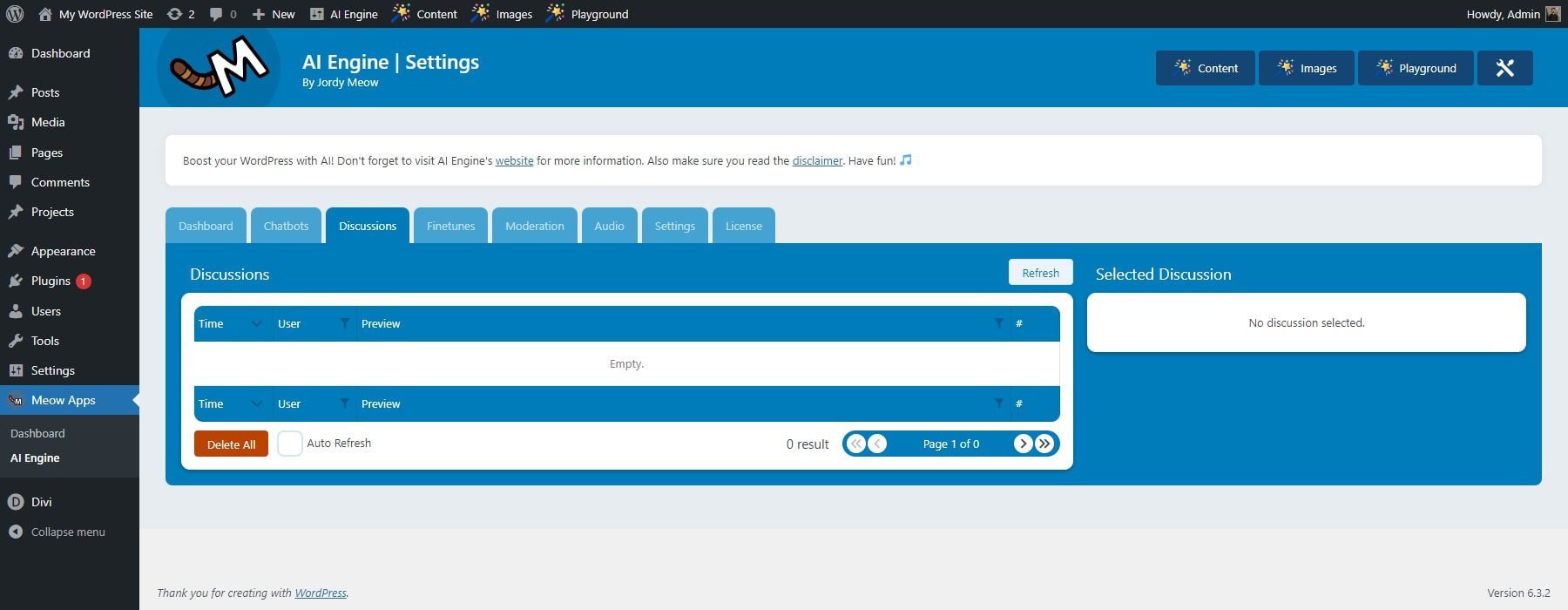Expand the Time column sort chevron

256,323
